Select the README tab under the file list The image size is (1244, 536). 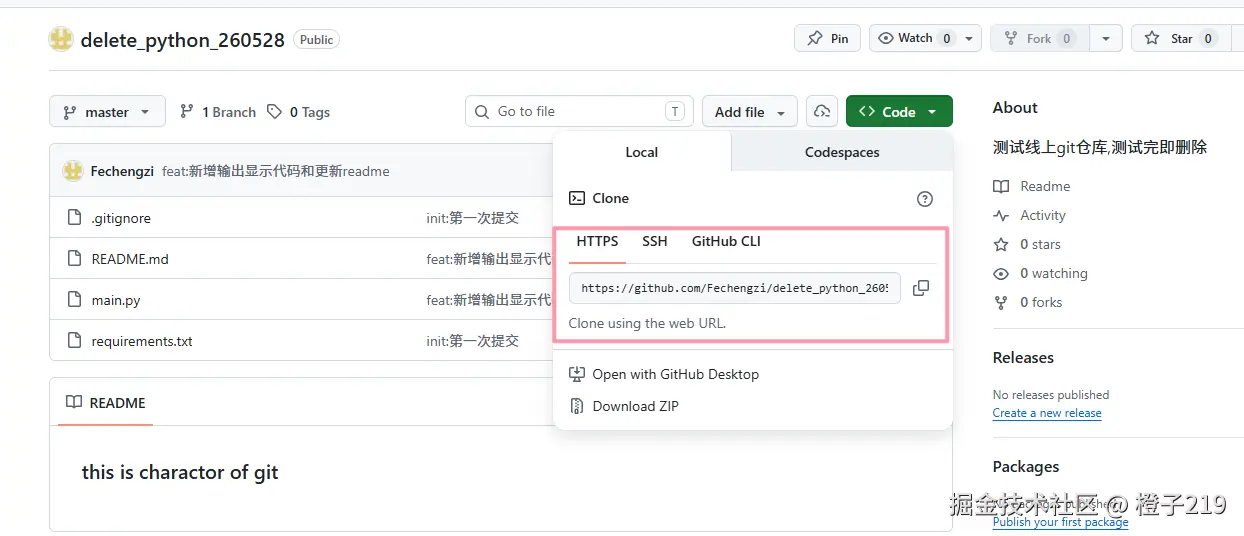(105, 403)
